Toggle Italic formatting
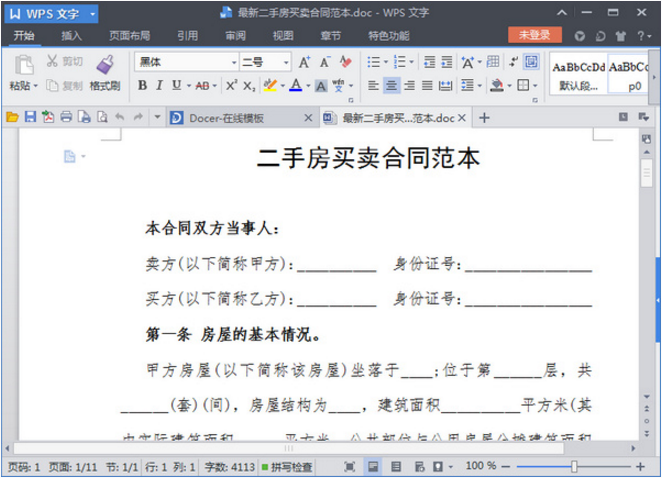Viewport: 662px width, 478px height. tap(159, 86)
